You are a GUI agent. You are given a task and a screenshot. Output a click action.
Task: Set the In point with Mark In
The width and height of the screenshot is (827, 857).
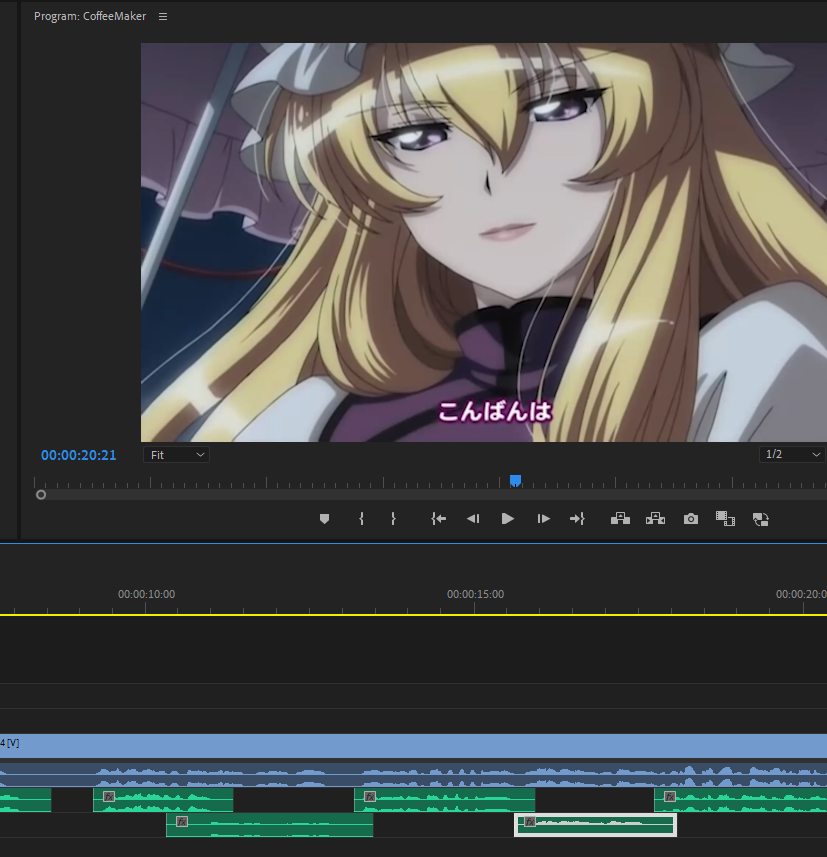pos(361,519)
